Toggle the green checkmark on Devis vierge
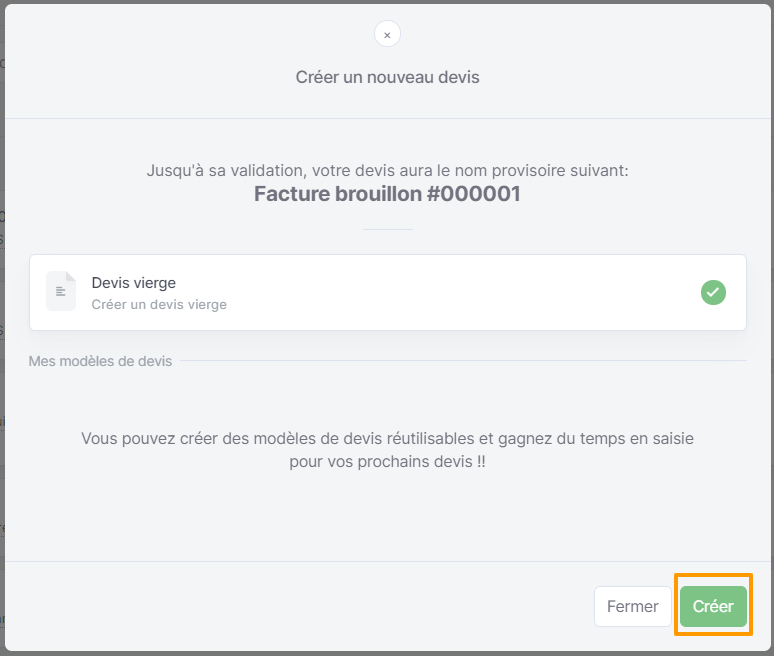 coord(713,292)
